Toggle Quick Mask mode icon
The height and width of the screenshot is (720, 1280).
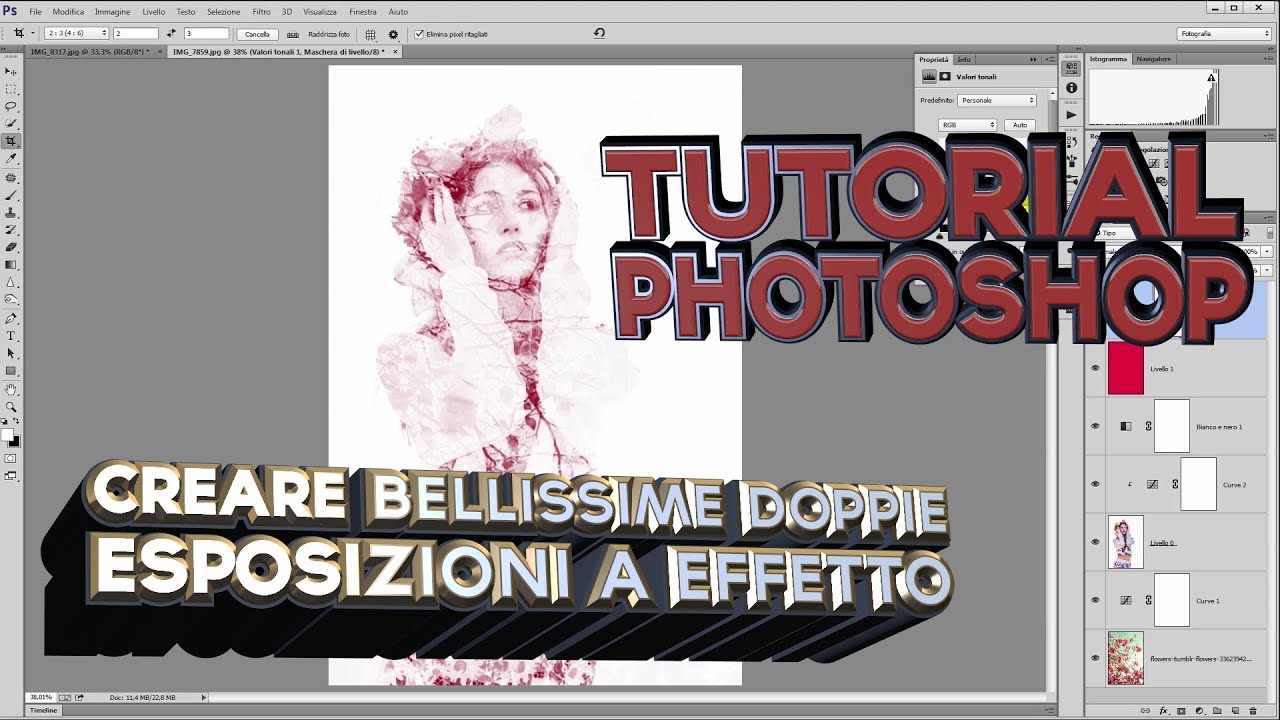coord(11,458)
